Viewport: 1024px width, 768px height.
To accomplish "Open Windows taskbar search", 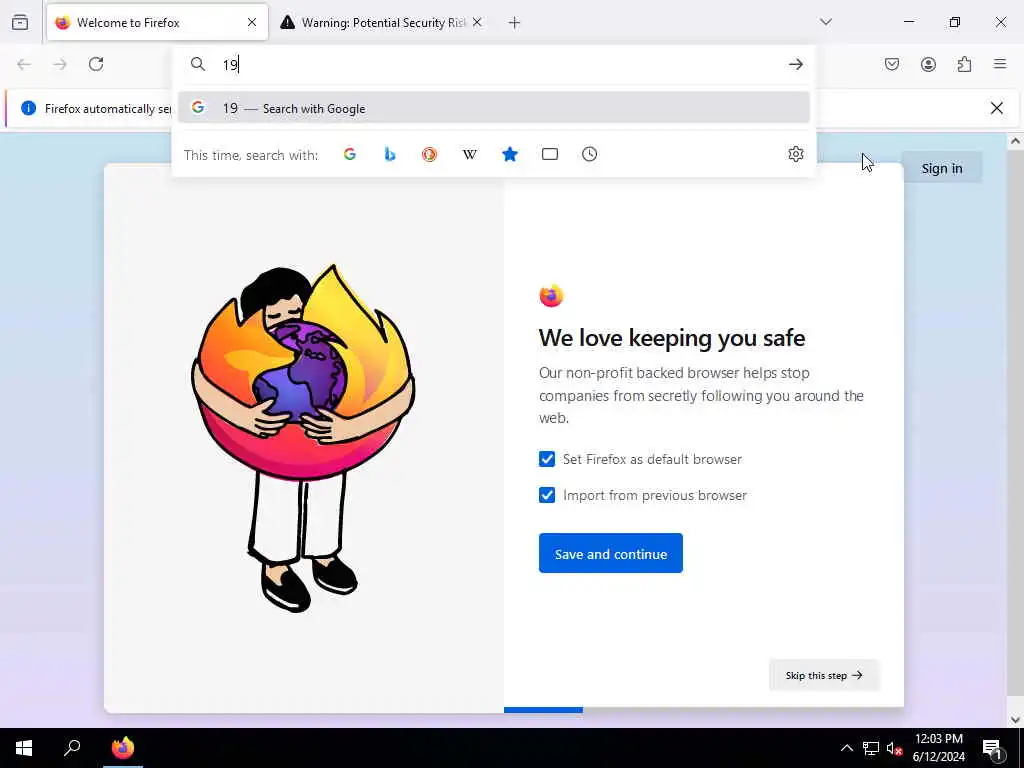I will [x=72, y=748].
